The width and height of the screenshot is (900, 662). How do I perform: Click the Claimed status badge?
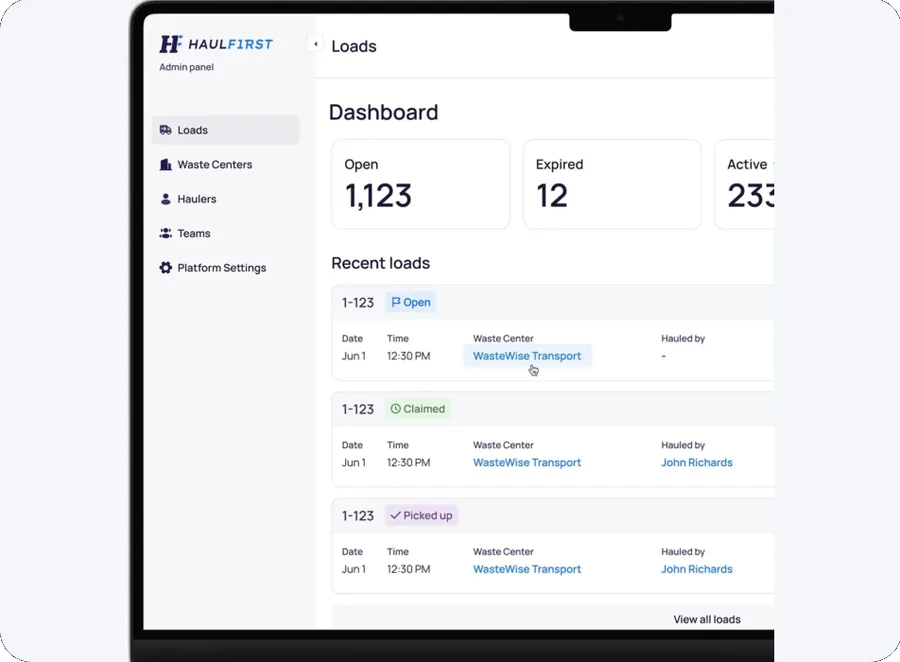click(x=418, y=409)
